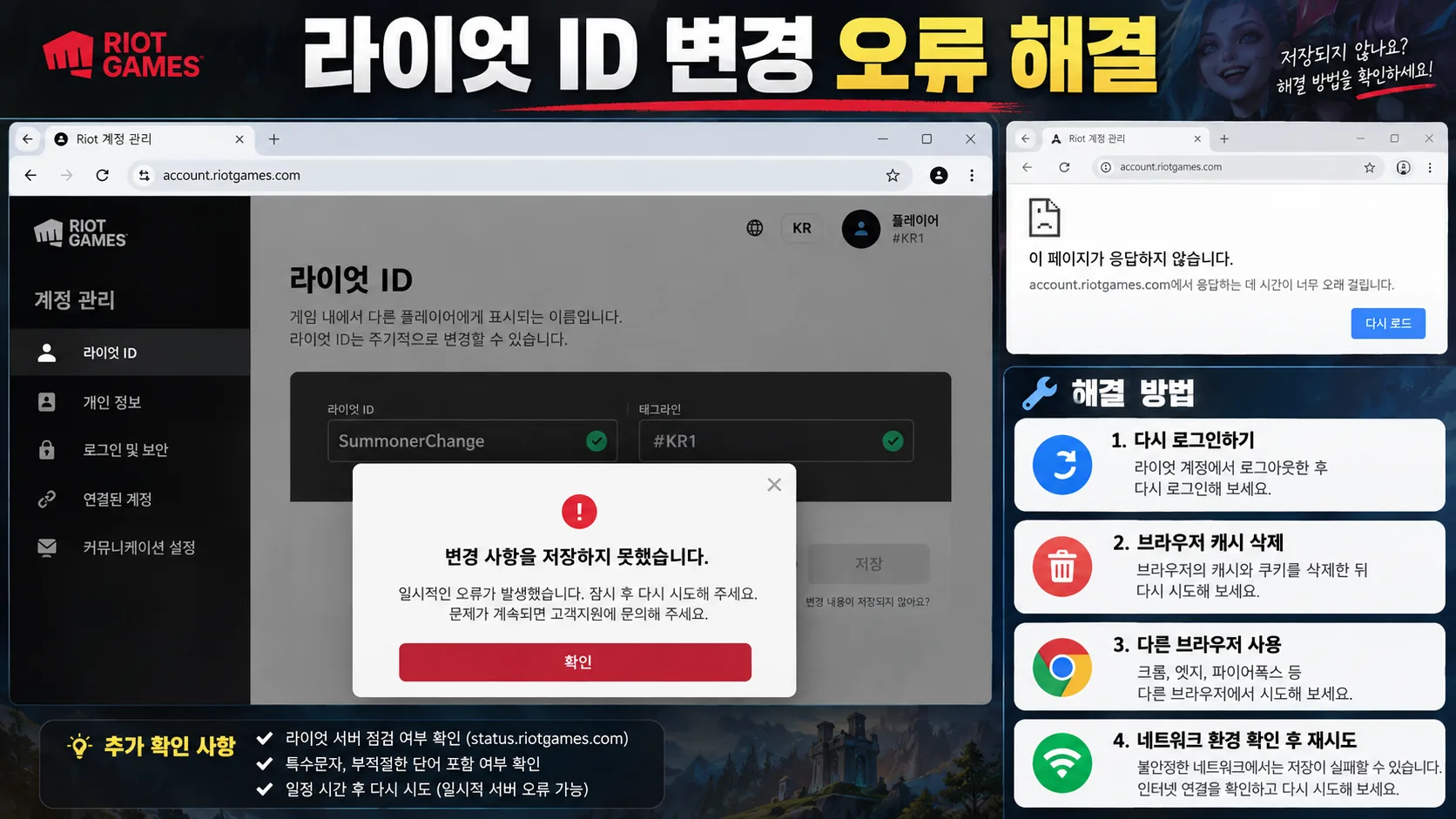This screenshot has height=819, width=1456.
Task: Click 변경 내용이 저장되지 않아요? link
Action: coord(867,601)
